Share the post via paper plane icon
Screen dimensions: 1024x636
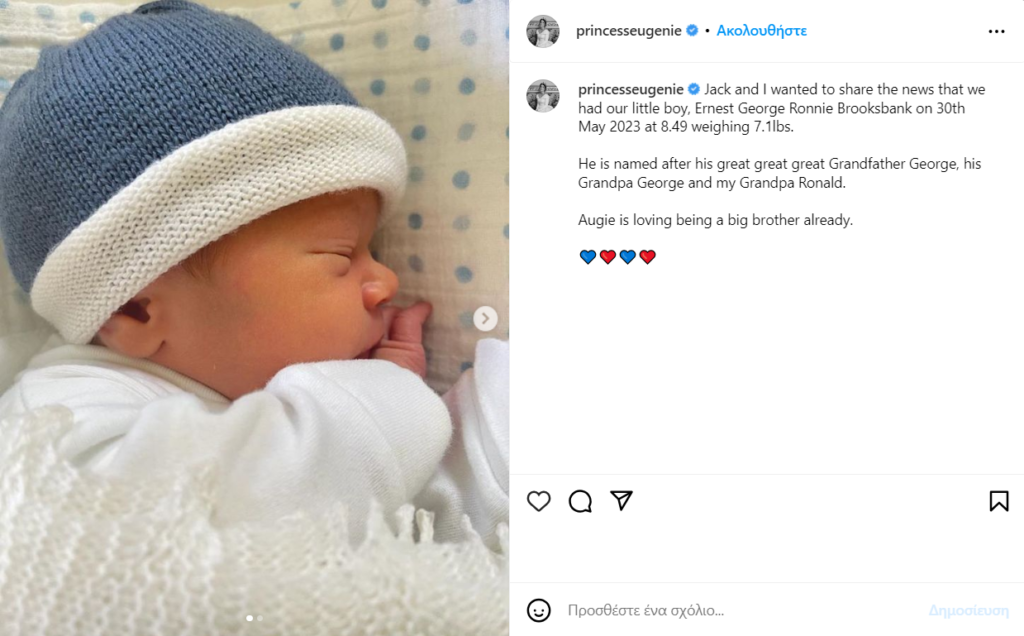pyautogui.click(x=621, y=500)
